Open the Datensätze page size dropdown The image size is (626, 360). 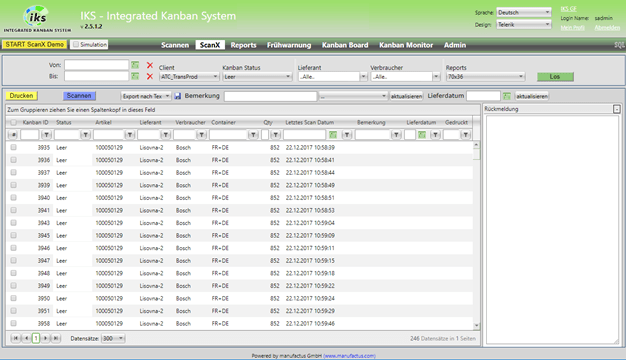click(x=113, y=338)
